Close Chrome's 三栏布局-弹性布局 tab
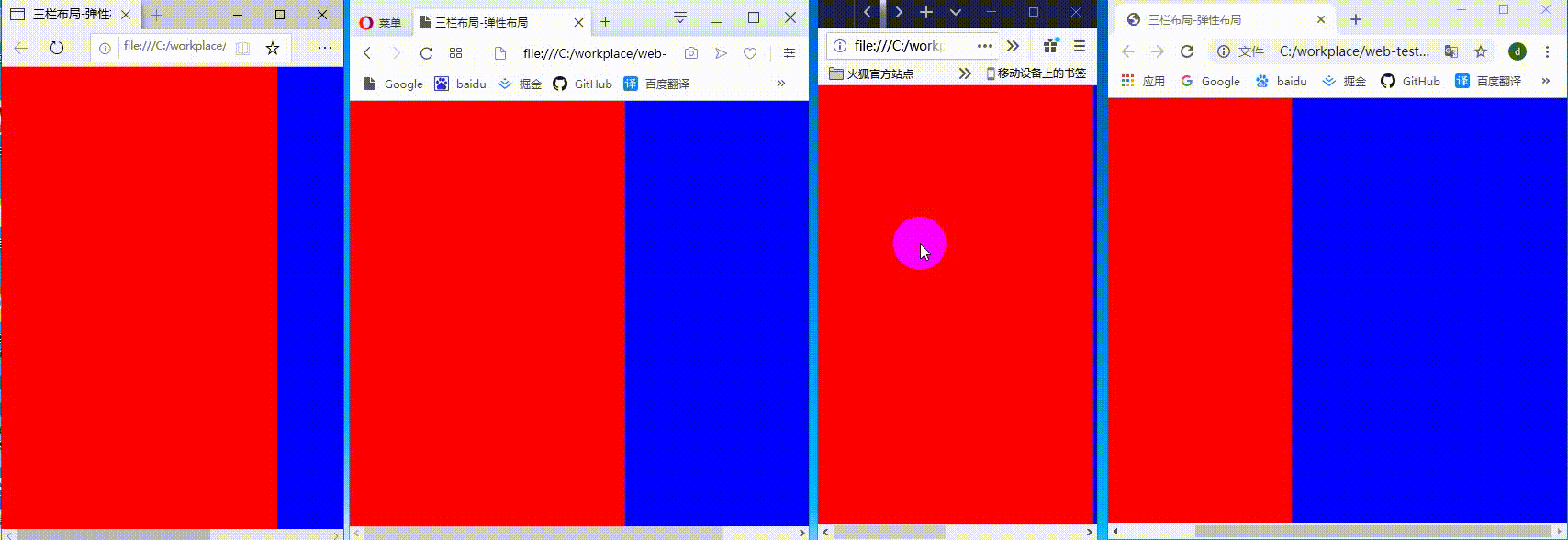Viewport: 1568px width, 540px height. coord(1321,19)
